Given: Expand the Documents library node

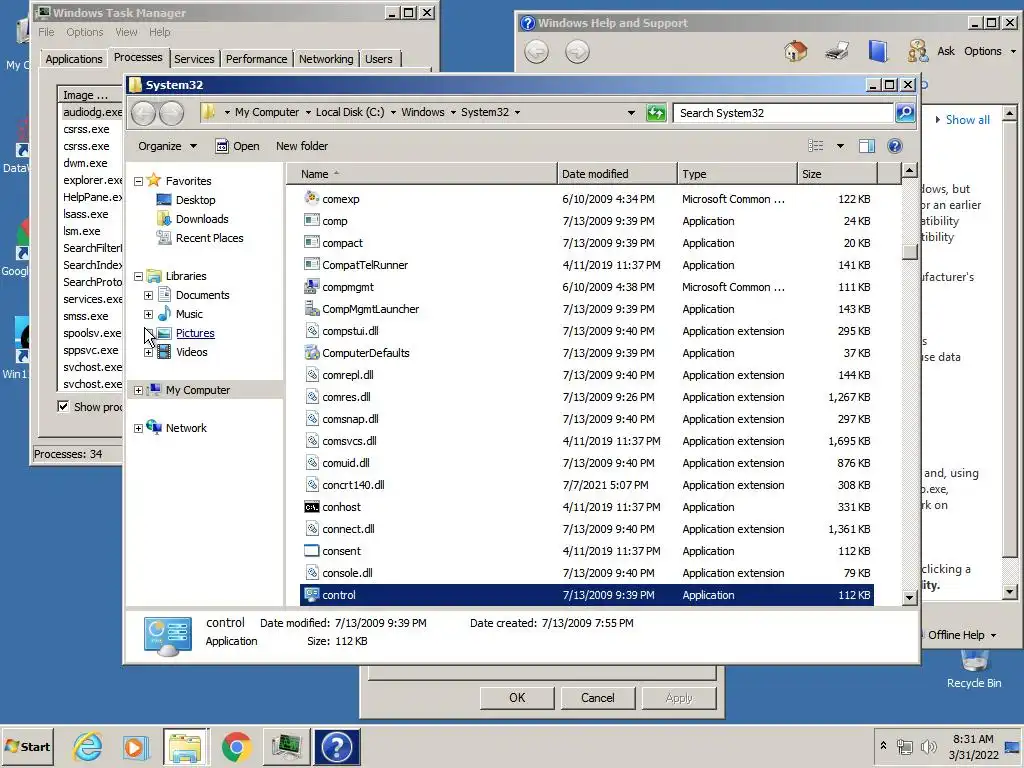Looking at the screenshot, I should pos(148,295).
